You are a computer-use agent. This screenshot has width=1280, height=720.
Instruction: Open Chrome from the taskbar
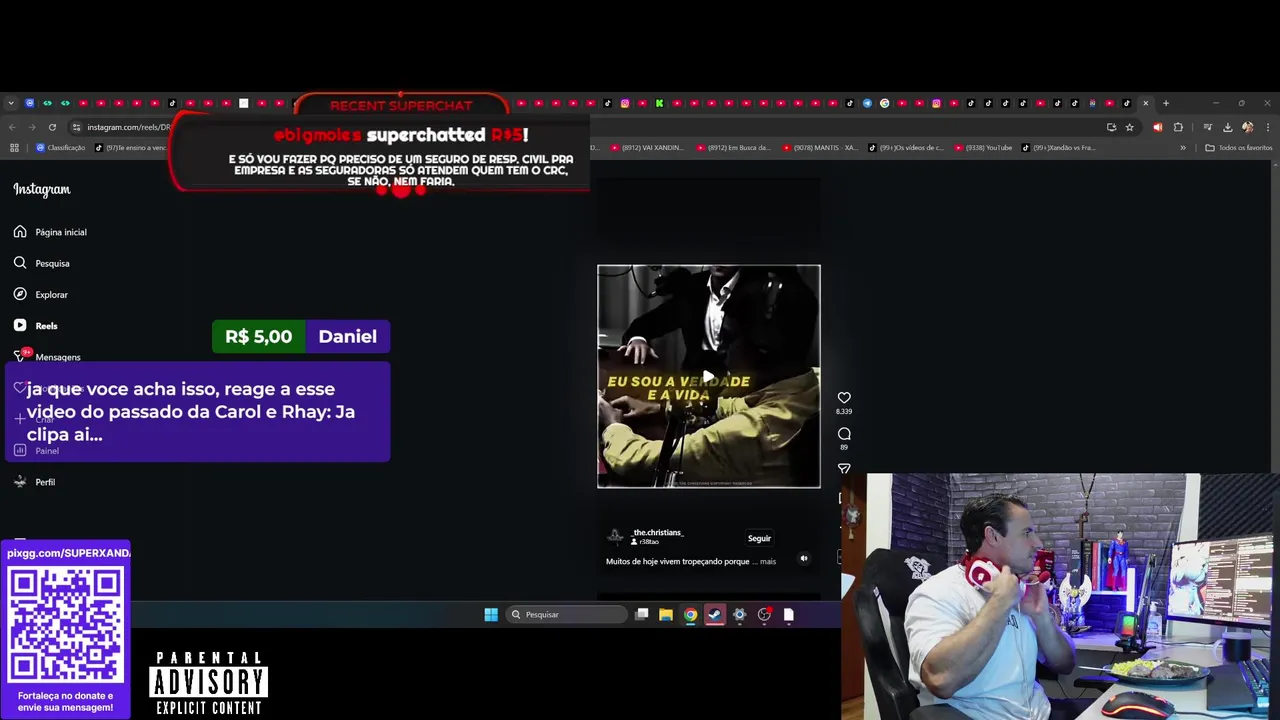tap(690, 615)
